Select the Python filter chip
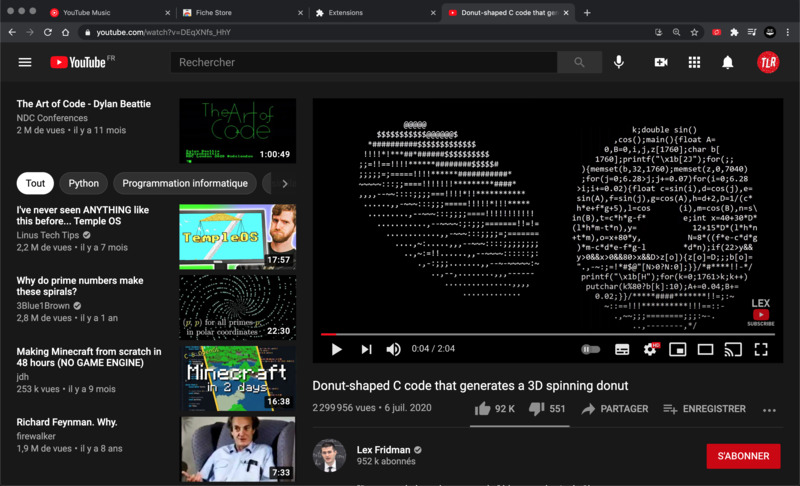Screen dimensions: 800x486 (84, 183)
